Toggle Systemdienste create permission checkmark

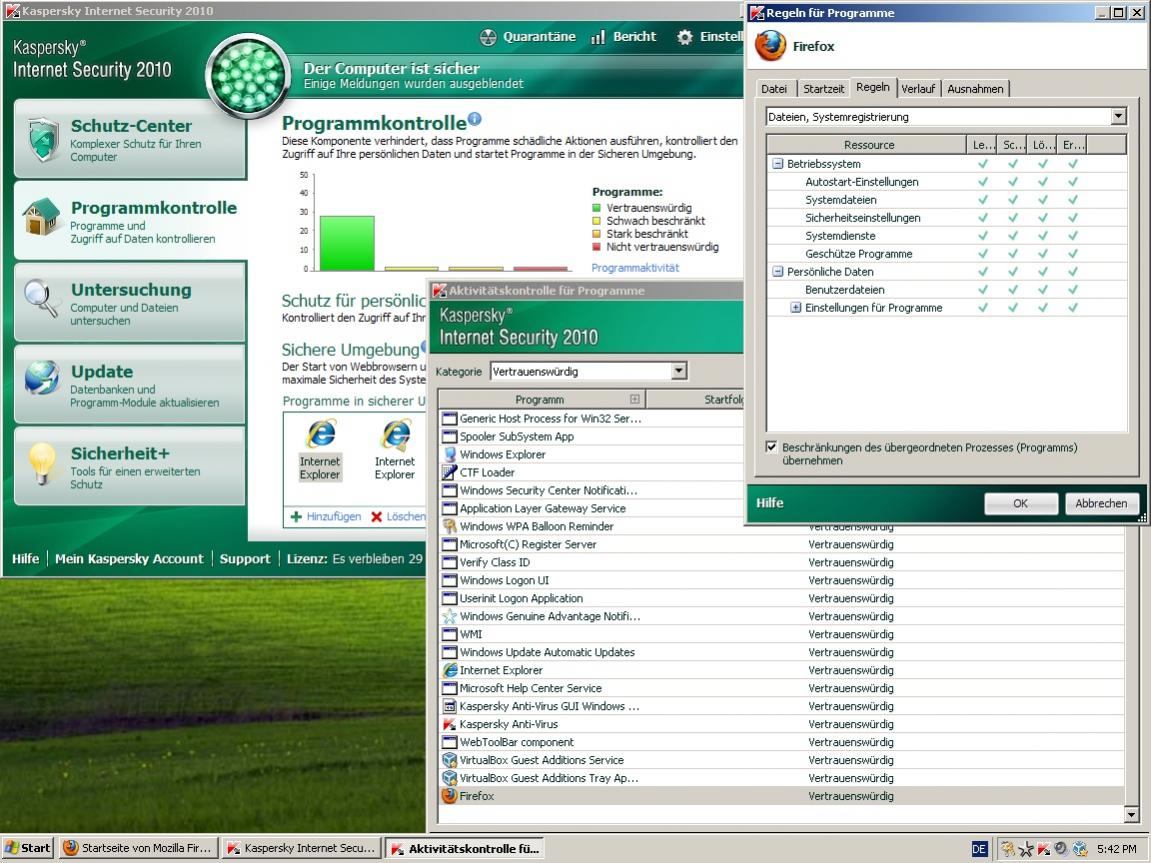tap(1073, 236)
